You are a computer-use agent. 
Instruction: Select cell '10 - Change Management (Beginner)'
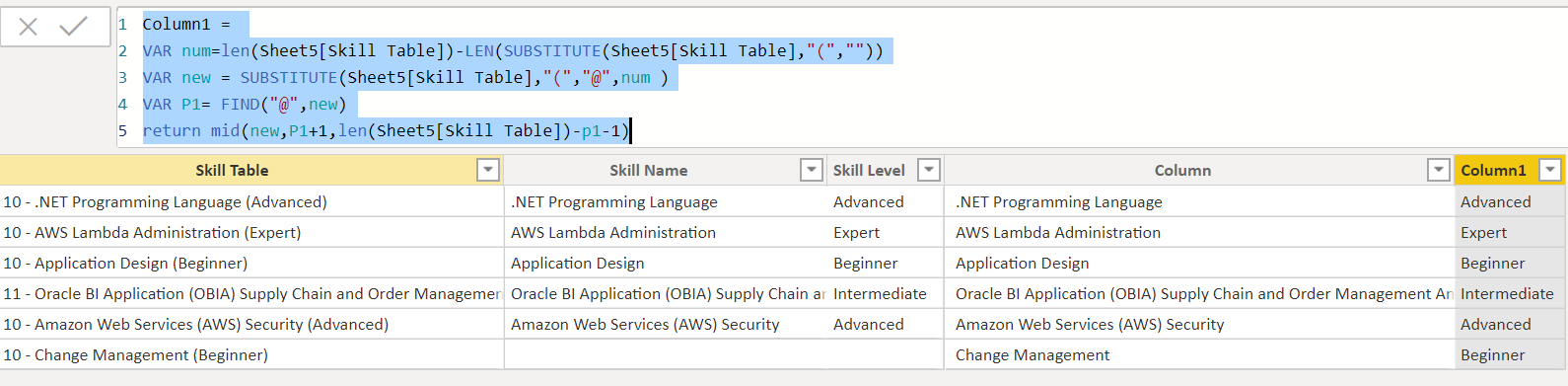[251, 354]
